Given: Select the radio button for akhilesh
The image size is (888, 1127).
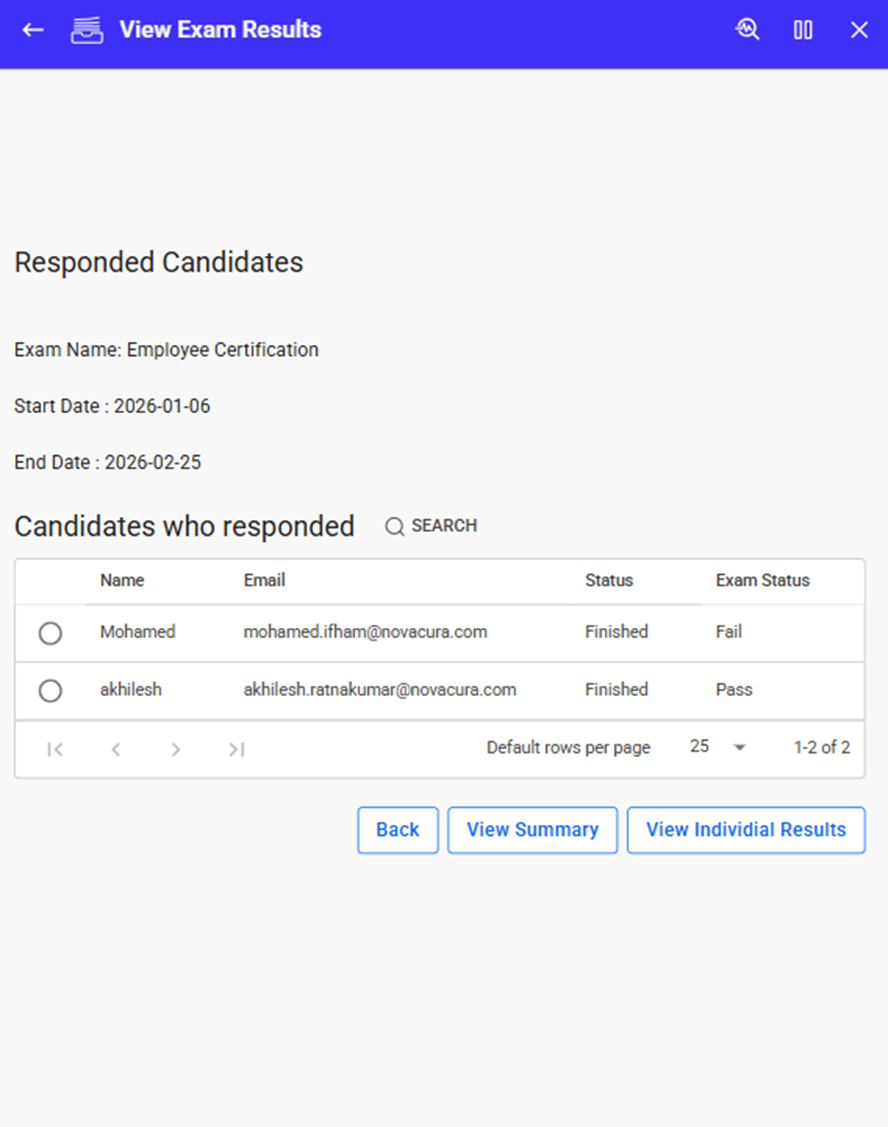Looking at the screenshot, I should [50, 690].
